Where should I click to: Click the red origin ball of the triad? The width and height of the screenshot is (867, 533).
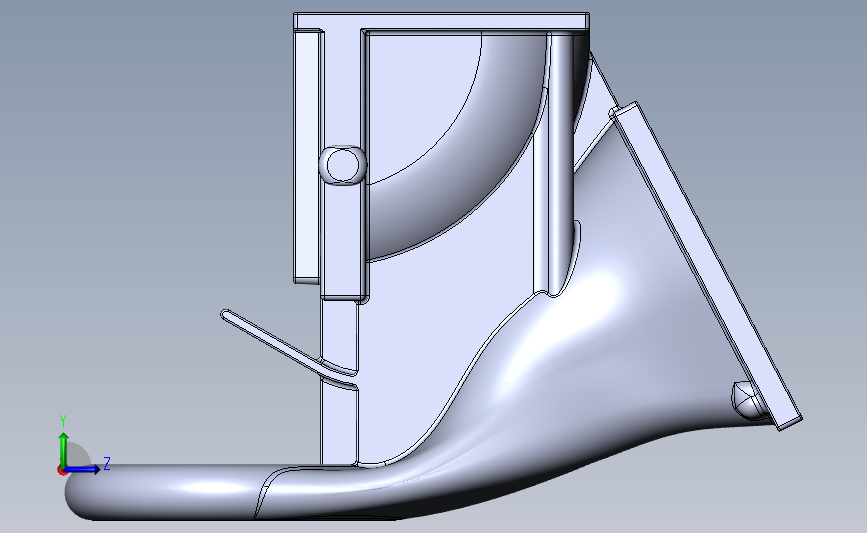tap(62, 470)
